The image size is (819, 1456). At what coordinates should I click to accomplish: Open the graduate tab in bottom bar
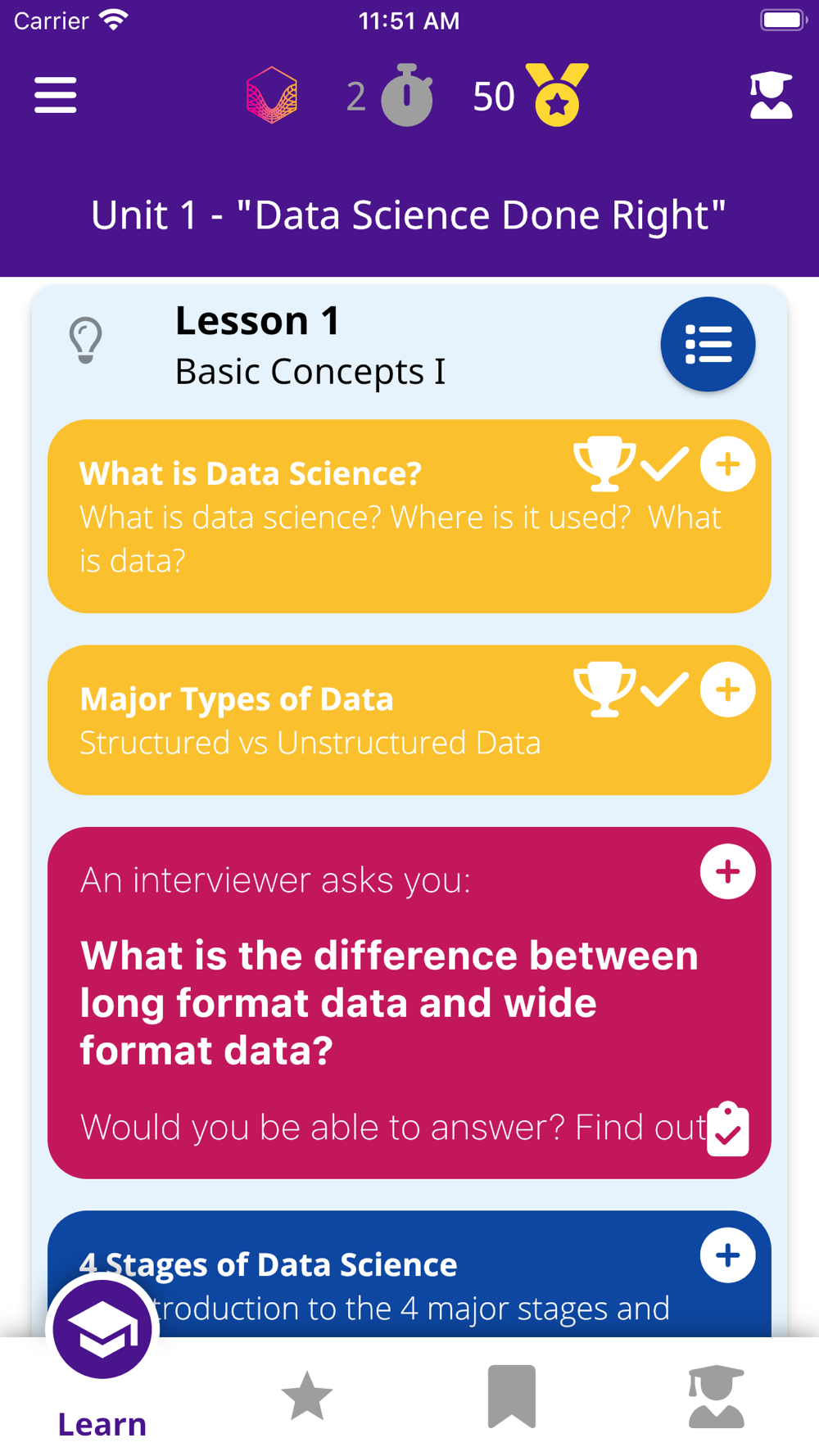click(717, 1396)
